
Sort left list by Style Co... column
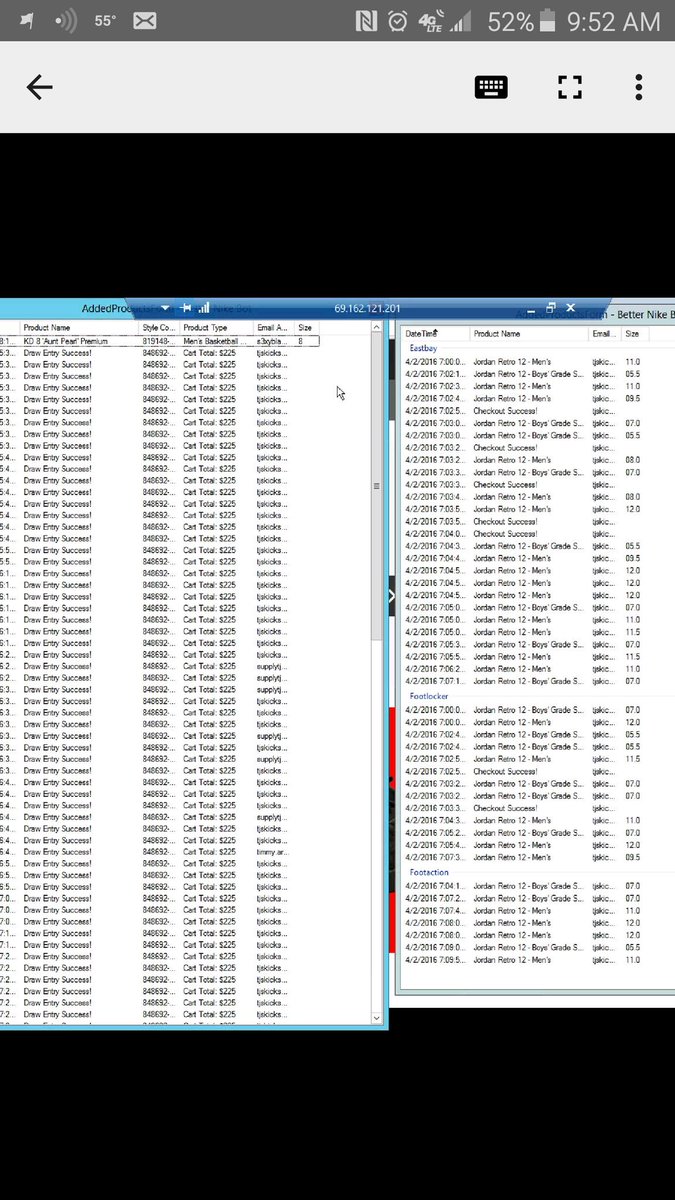(158, 328)
